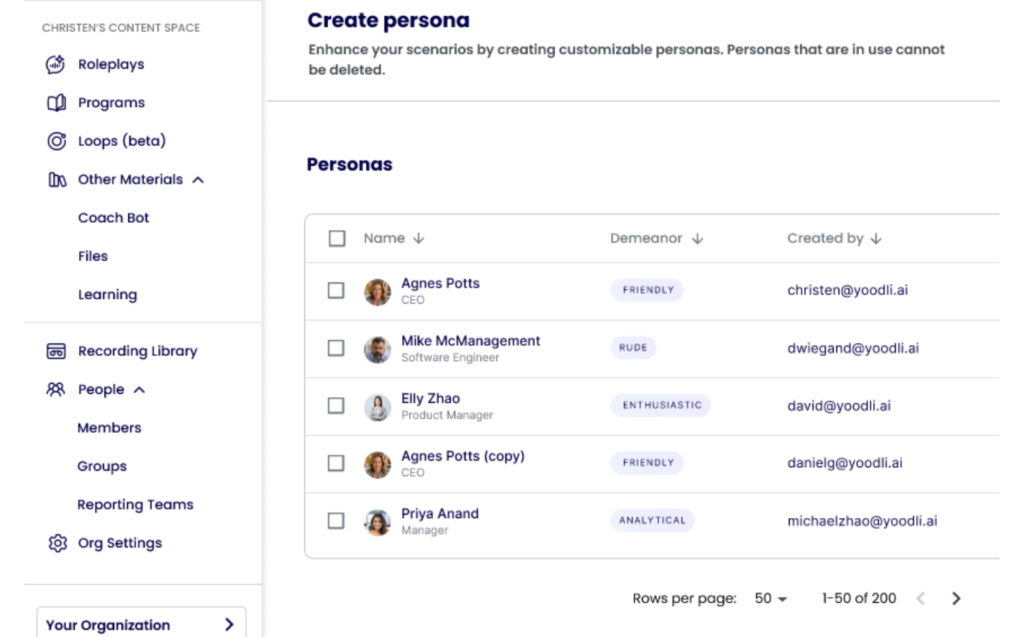The image size is (1024, 637).
Task: Click the Org Settings gear icon
Action: click(56, 544)
